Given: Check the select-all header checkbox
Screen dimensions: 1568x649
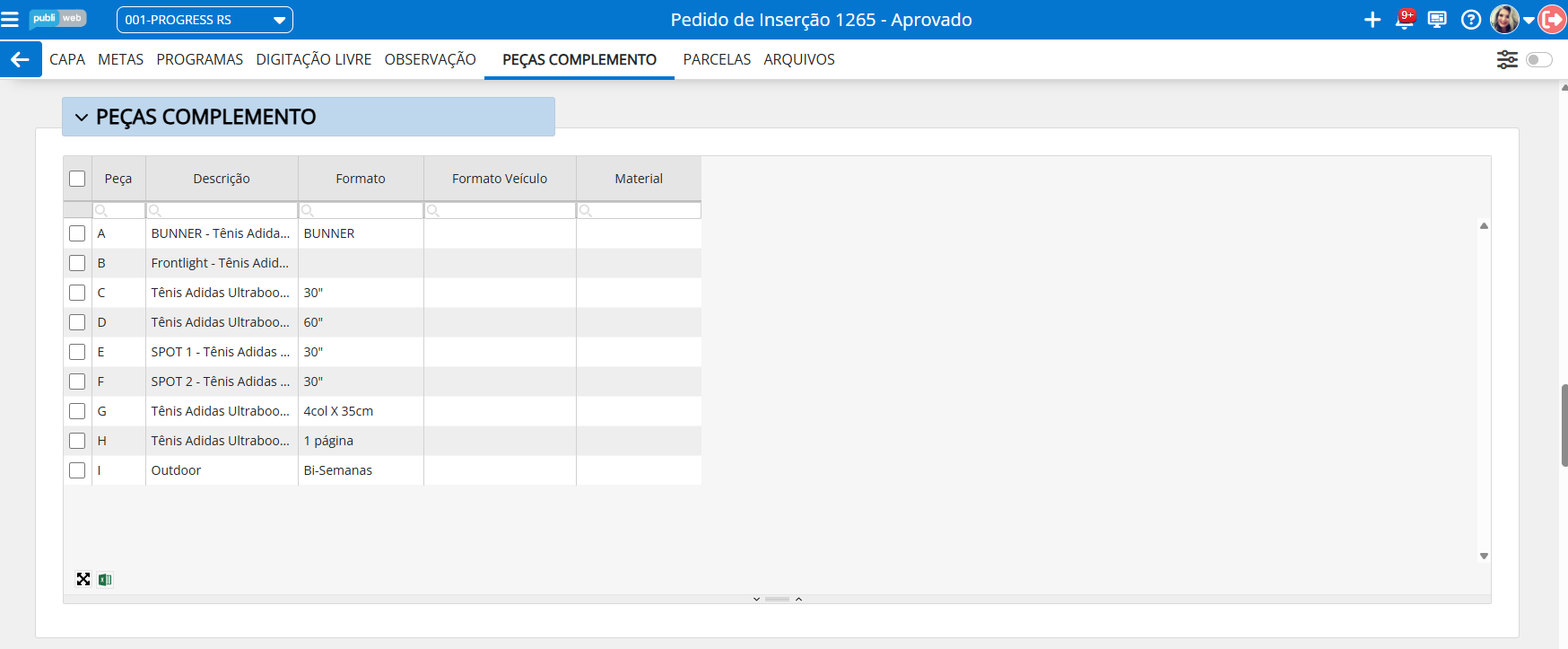Looking at the screenshot, I should point(77,179).
